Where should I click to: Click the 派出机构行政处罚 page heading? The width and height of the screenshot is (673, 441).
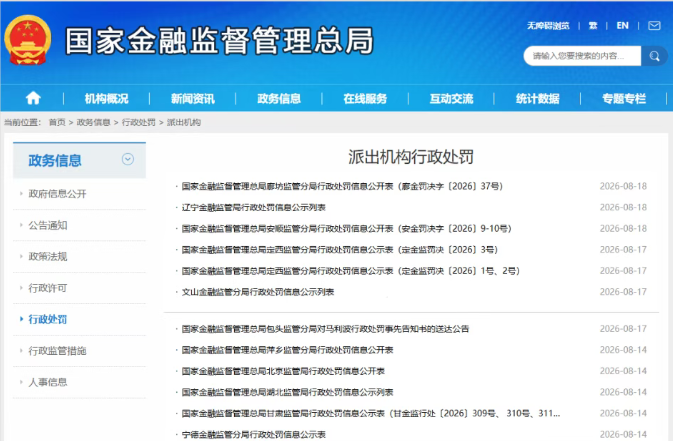411,157
